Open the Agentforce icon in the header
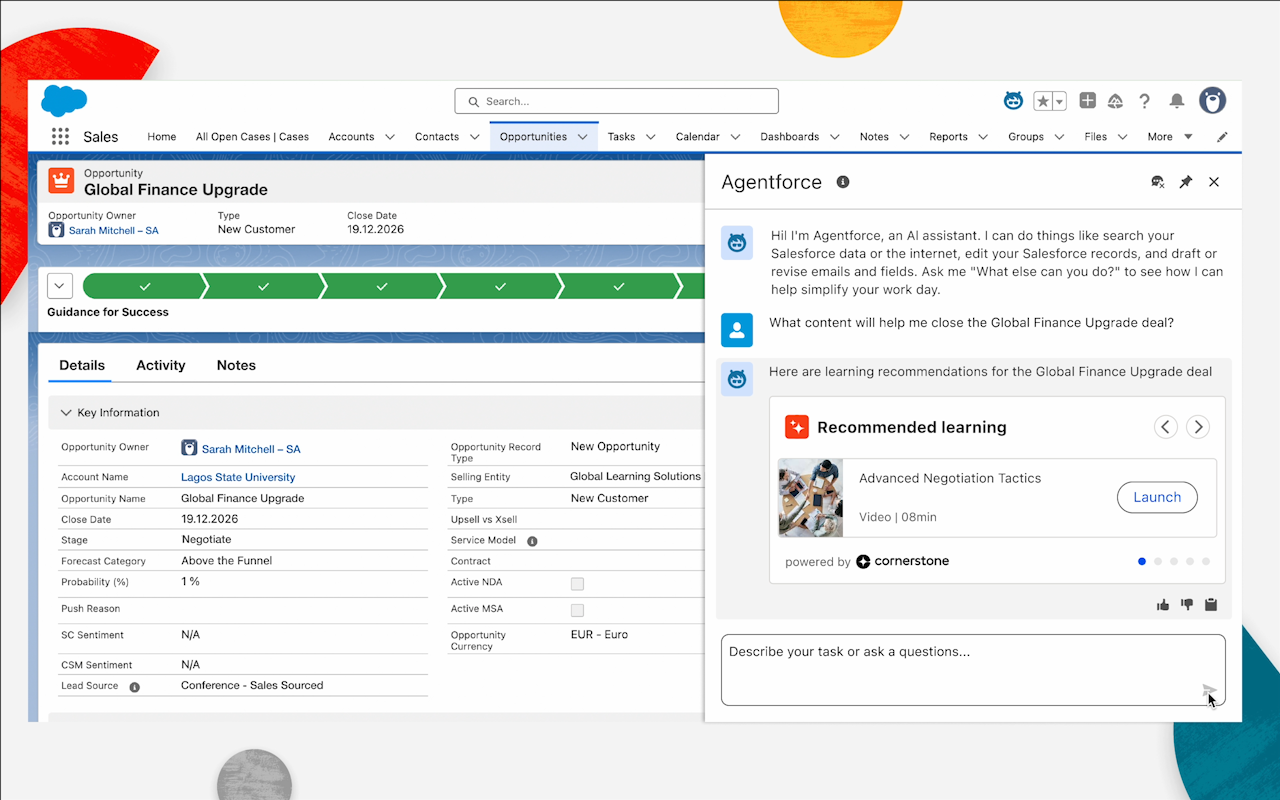 1014,100
